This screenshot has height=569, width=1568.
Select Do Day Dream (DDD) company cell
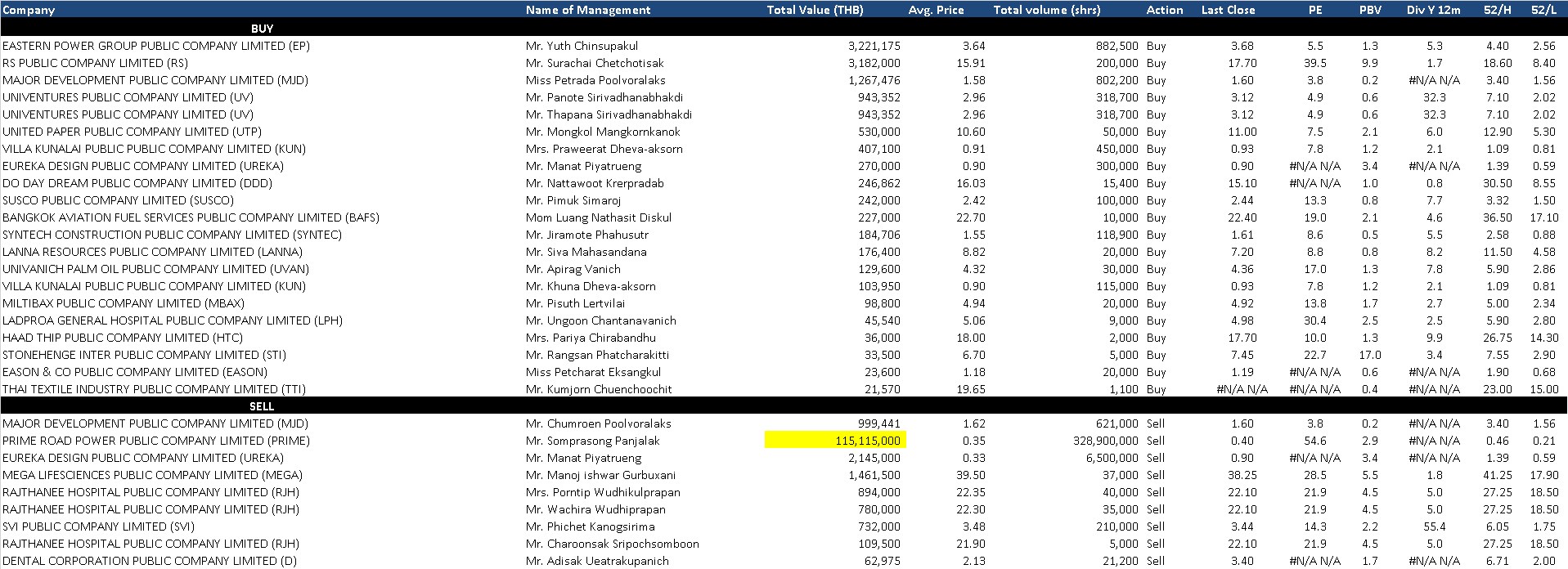[x=137, y=183]
